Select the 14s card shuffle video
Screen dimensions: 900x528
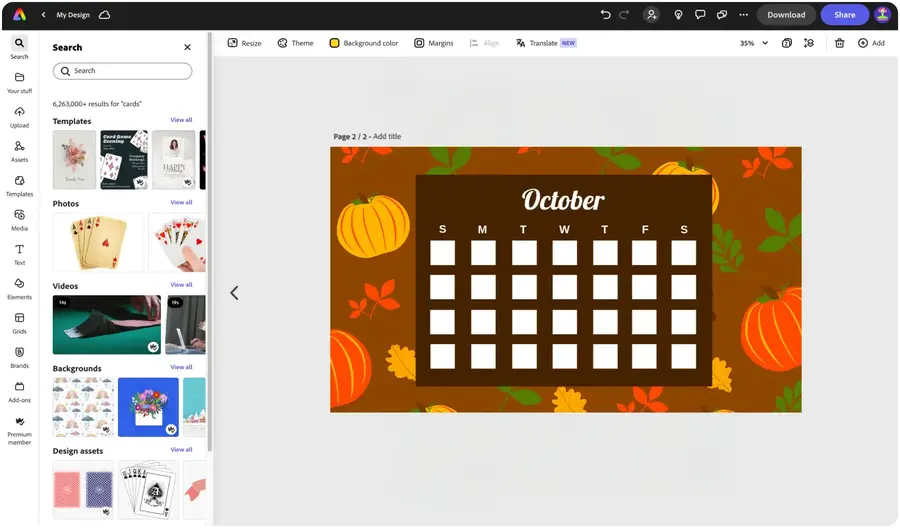click(107, 325)
